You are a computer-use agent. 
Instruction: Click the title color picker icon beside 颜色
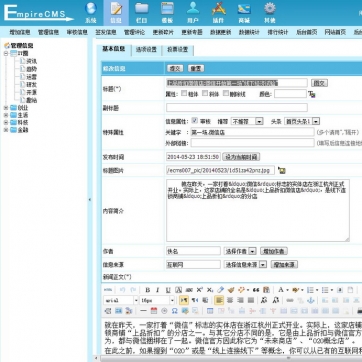pos(312,94)
